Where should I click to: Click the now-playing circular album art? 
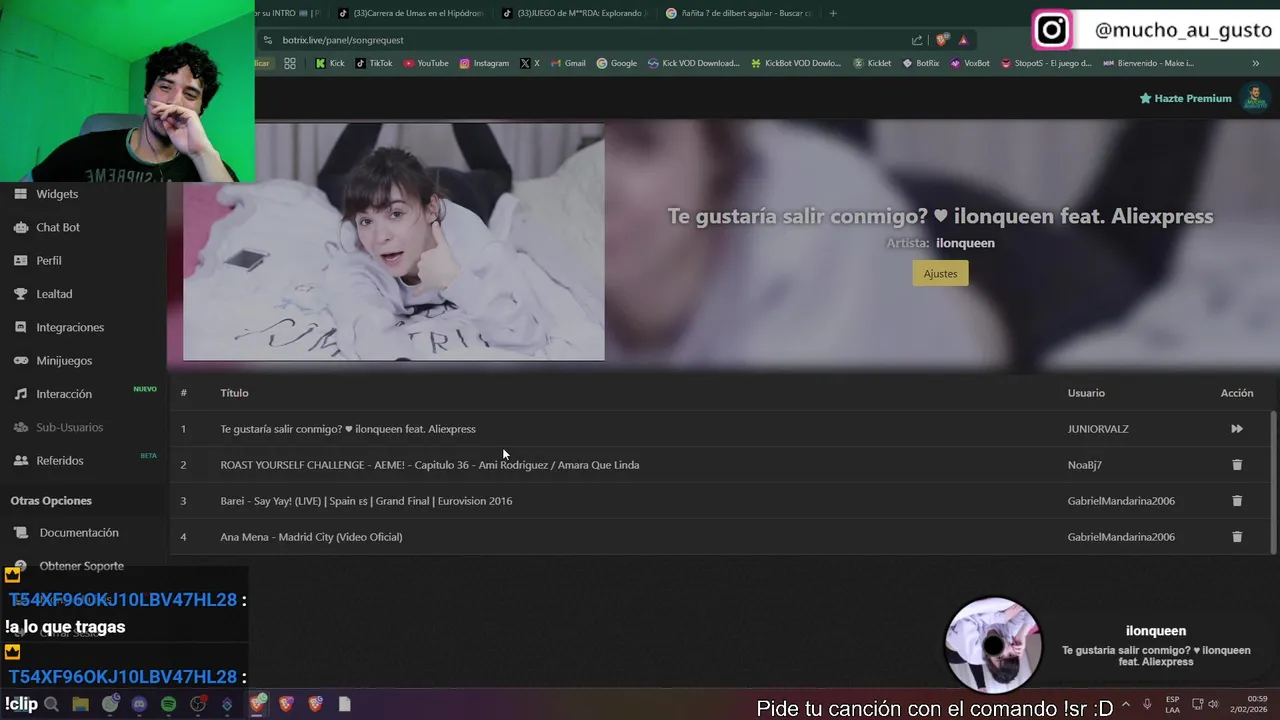point(993,646)
